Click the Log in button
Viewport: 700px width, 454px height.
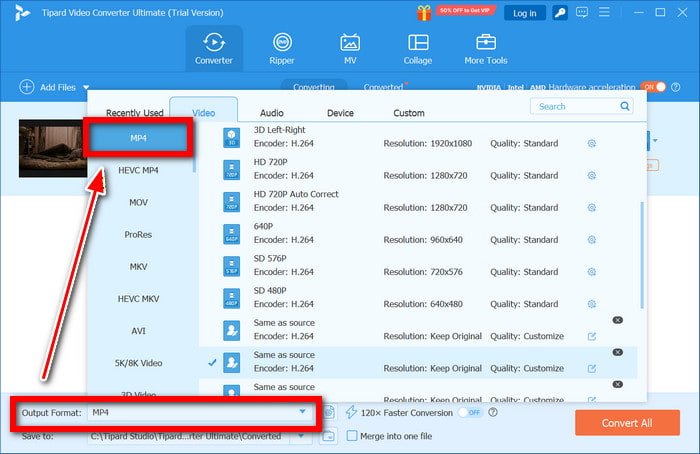tap(523, 13)
